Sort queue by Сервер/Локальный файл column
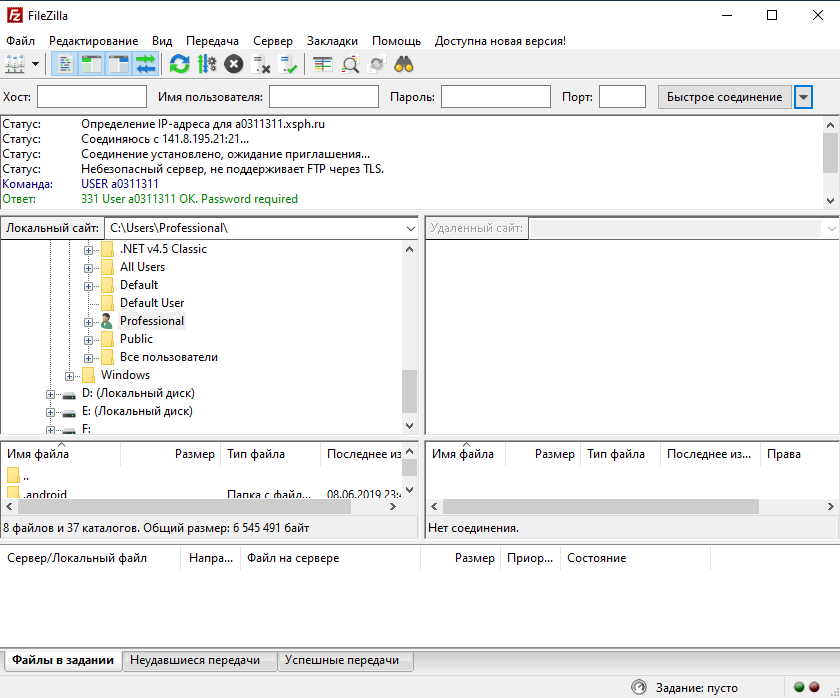 91,558
